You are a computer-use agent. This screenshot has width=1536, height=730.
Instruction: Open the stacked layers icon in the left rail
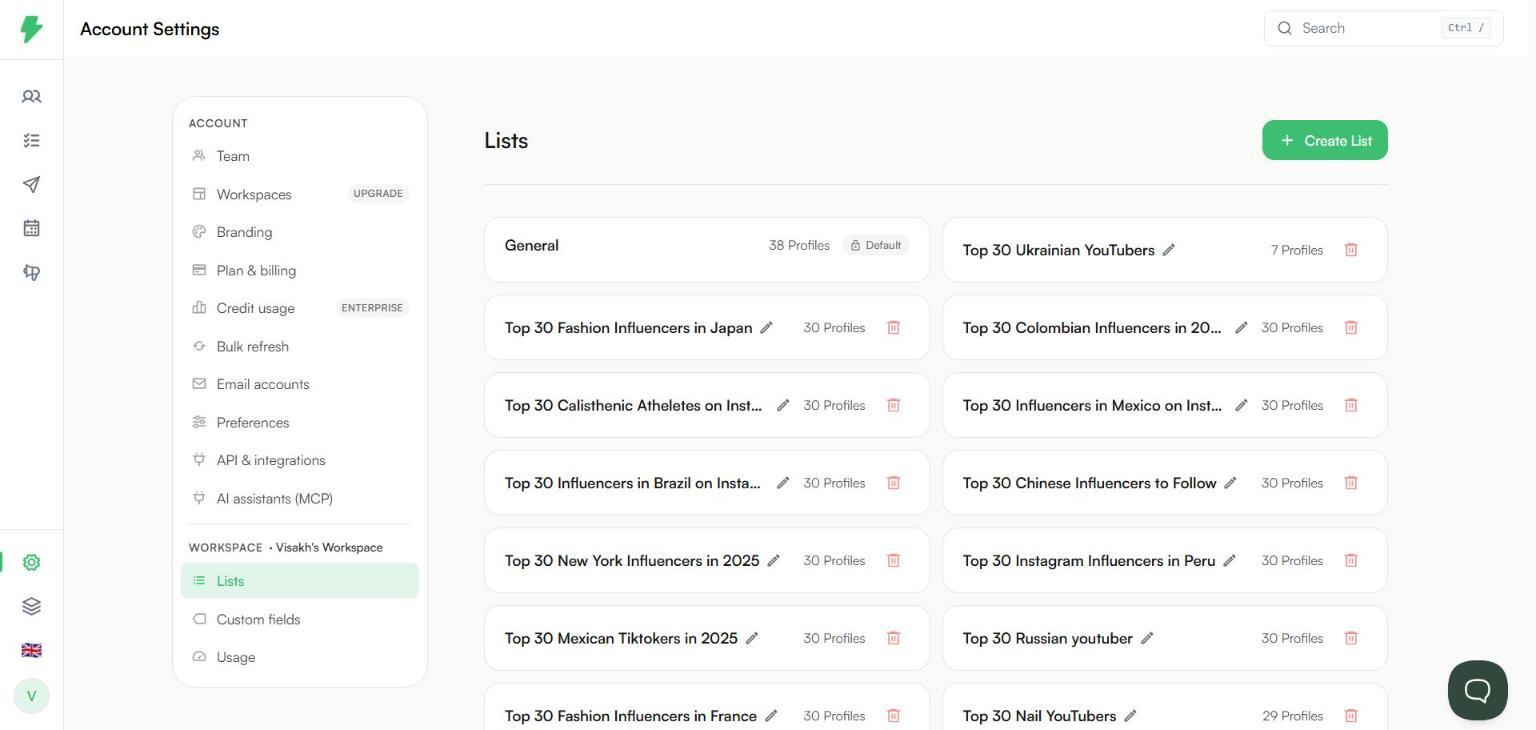[x=32, y=607]
